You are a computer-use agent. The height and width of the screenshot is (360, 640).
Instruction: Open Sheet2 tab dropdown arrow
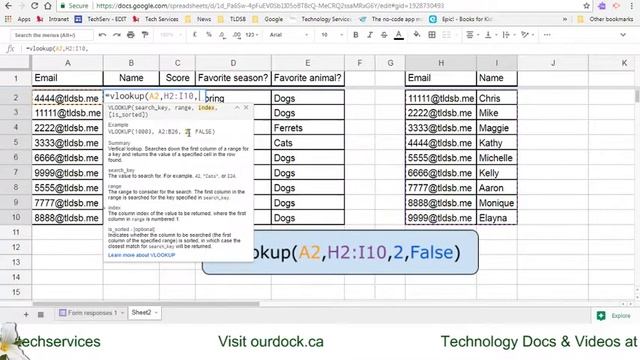[x=156, y=313]
